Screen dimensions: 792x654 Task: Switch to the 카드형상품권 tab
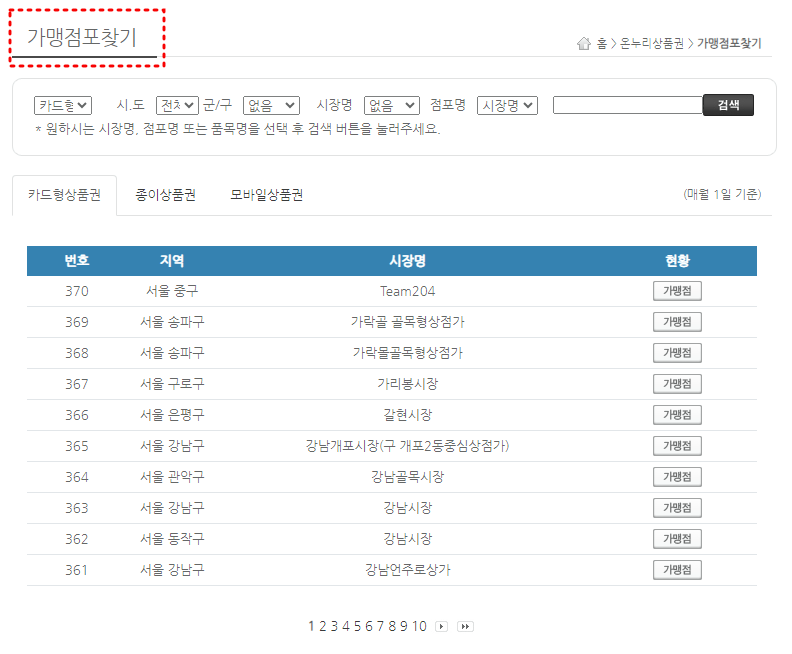coord(65,195)
